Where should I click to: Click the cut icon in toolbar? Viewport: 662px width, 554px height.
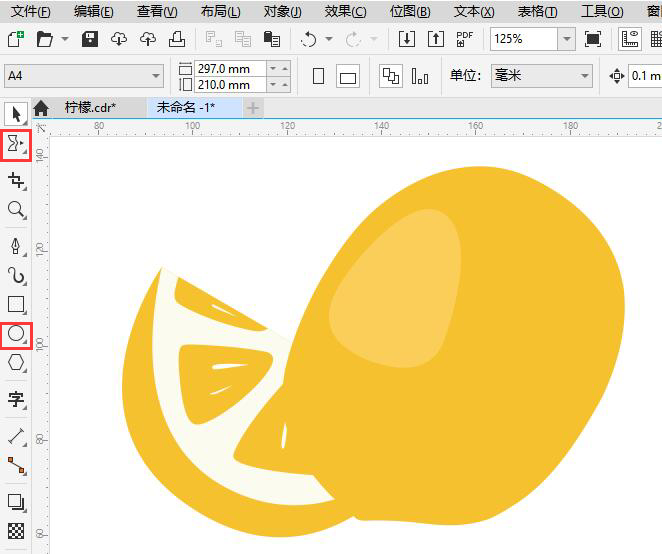(214, 39)
